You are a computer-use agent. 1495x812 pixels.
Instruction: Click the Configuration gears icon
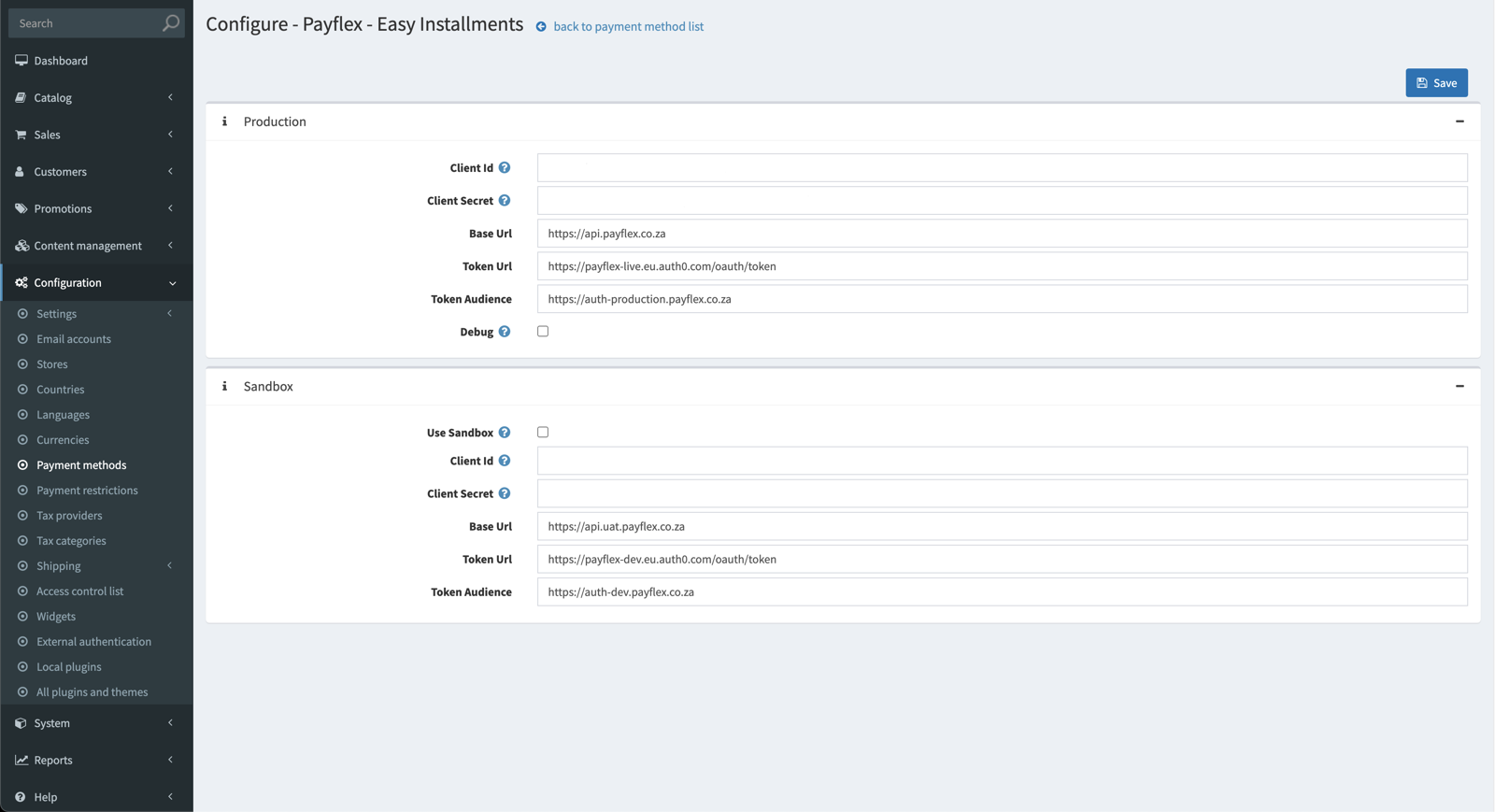coord(21,282)
